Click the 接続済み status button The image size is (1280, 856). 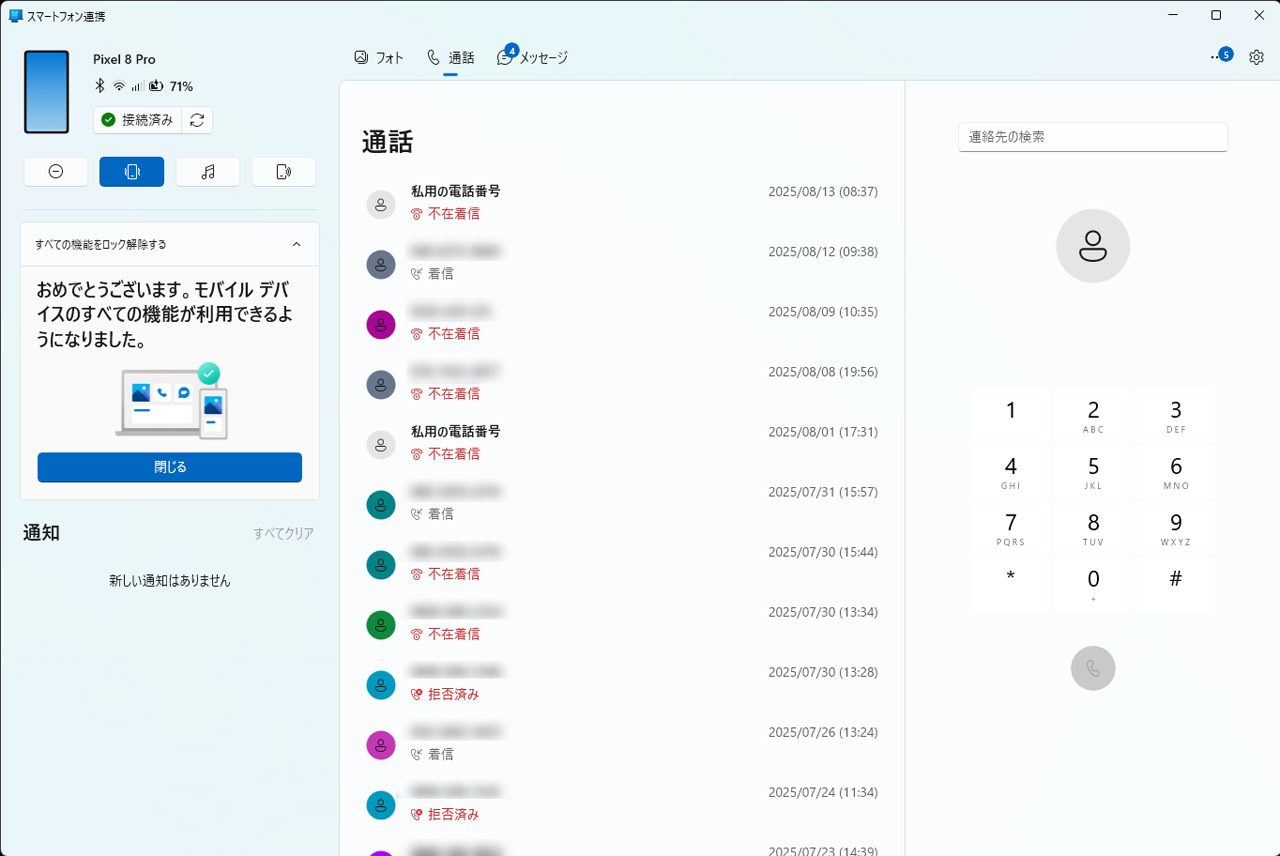click(138, 120)
